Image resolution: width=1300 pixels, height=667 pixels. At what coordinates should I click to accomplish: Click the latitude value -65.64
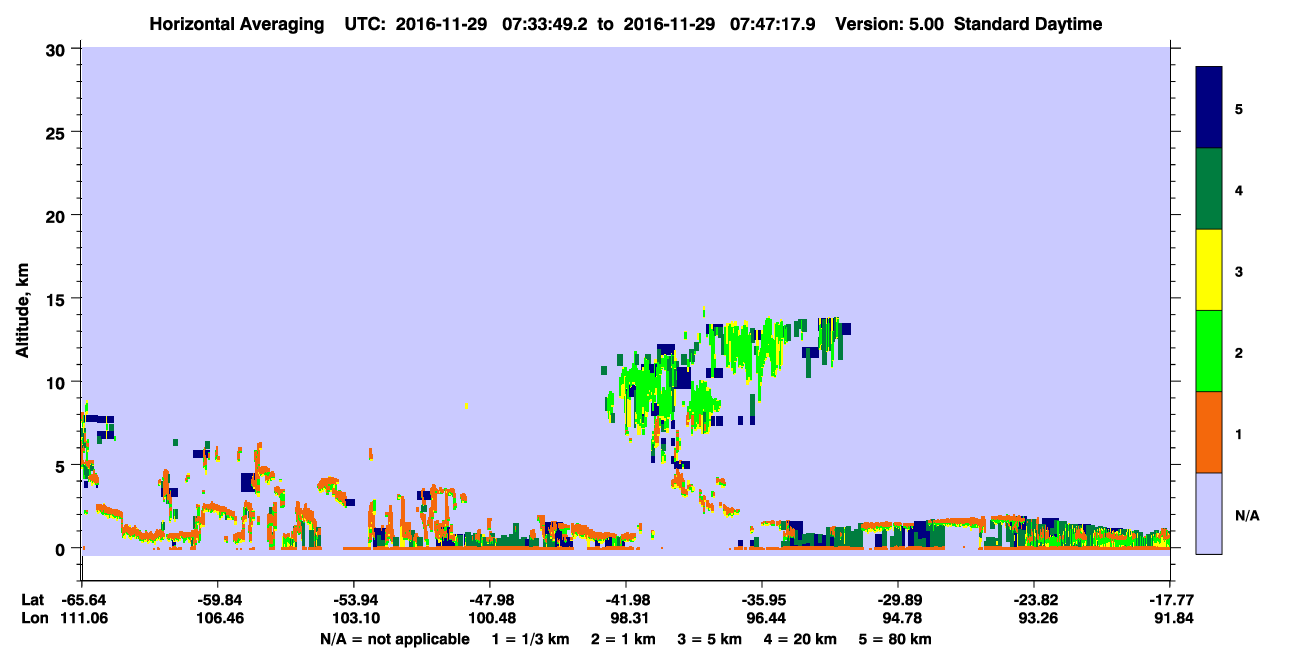coord(82,600)
